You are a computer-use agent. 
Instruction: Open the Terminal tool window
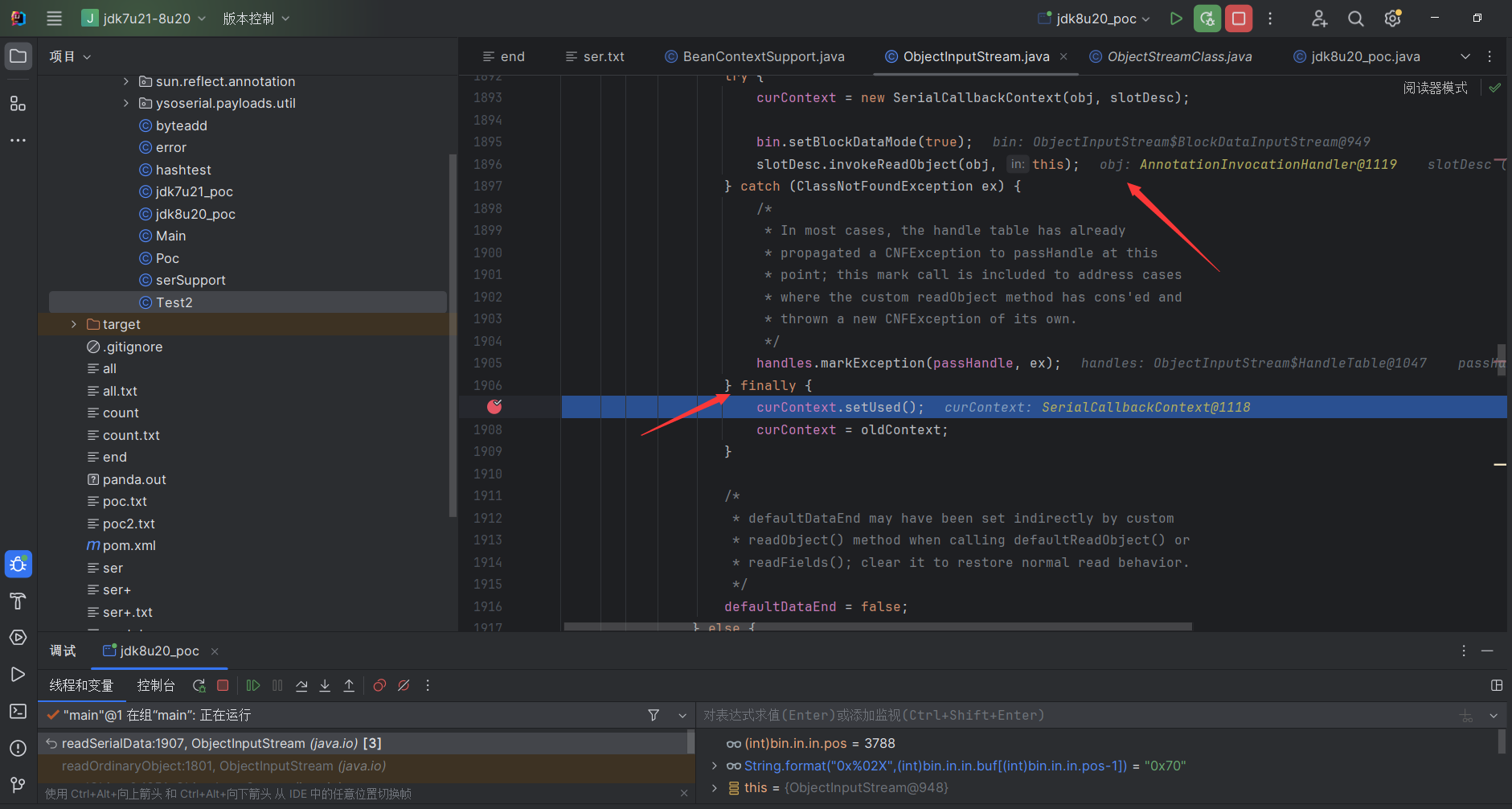[x=18, y=711]
